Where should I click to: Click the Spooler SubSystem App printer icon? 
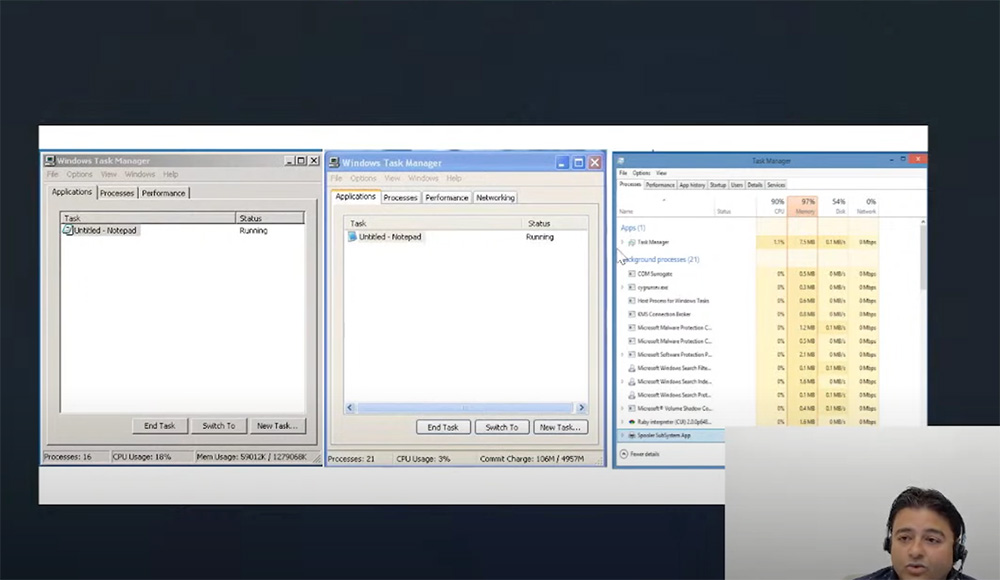pos(632,435)
